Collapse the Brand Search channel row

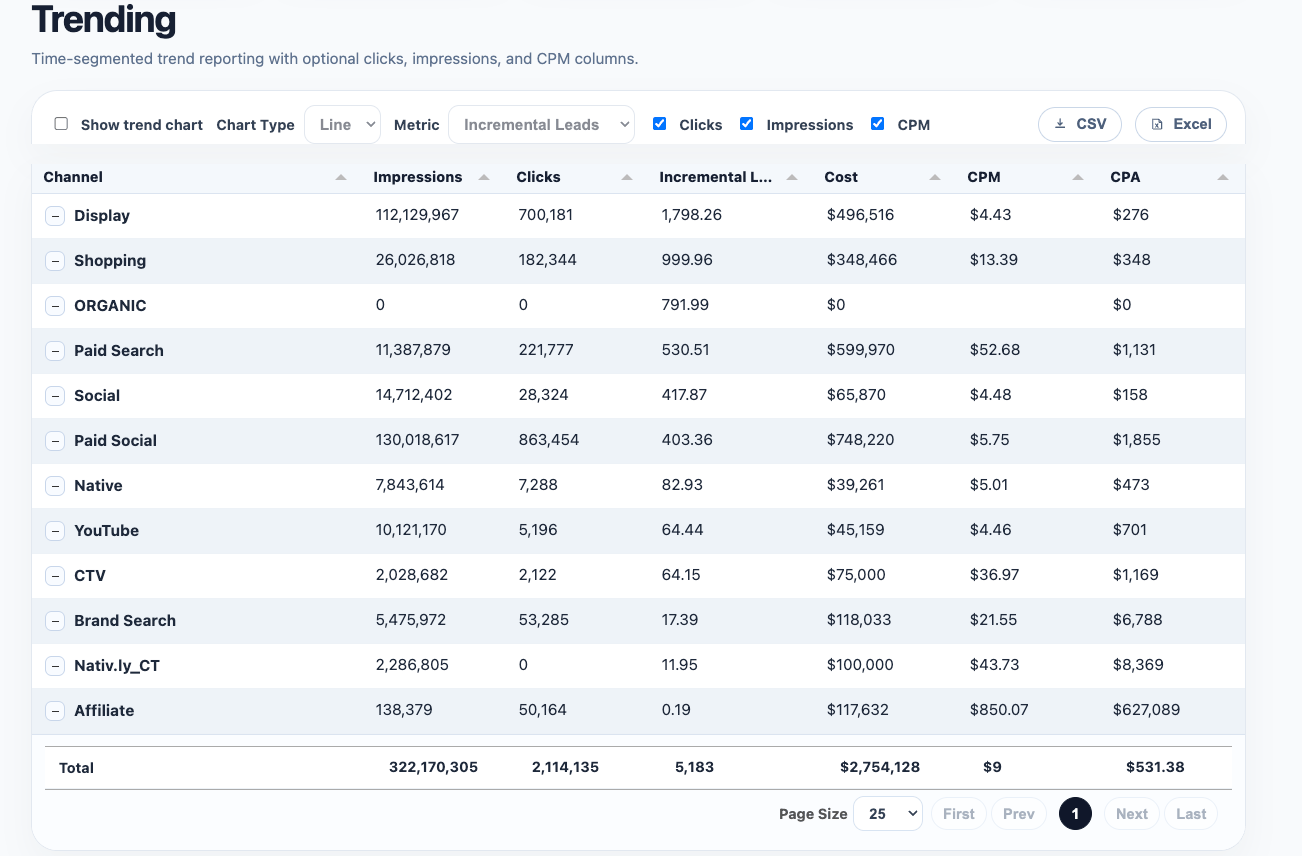56,621
